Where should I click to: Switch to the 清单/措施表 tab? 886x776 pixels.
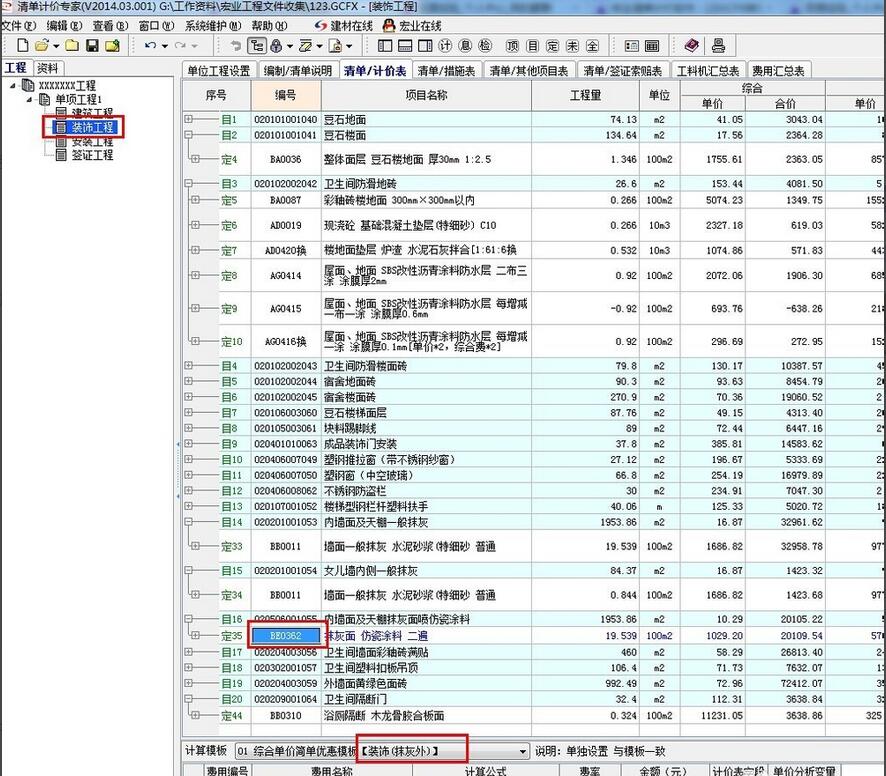click(x=446, y=71)
